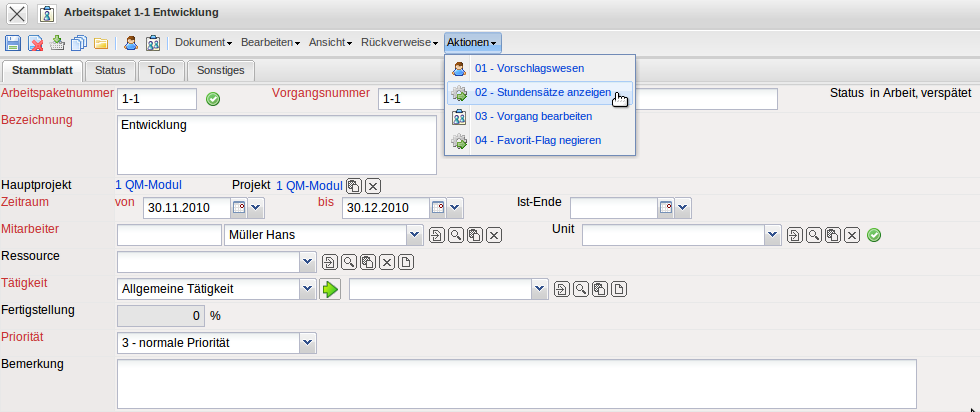980x412 pixels.
Task: Click in the Arbeitspaketnummer field
Action: [x=157, y=99]
